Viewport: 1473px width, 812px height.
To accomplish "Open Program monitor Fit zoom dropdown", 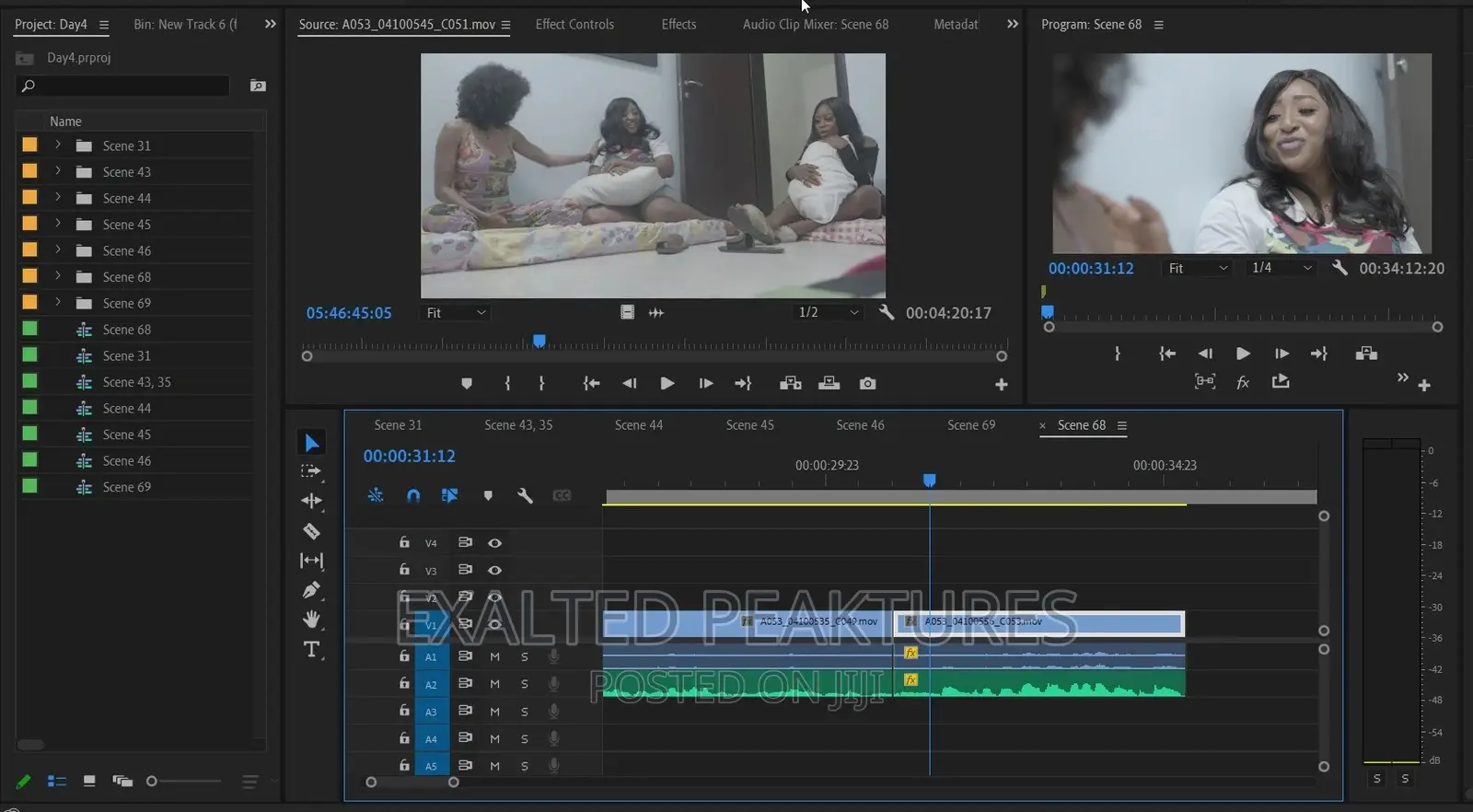I will pos(1197,268).
